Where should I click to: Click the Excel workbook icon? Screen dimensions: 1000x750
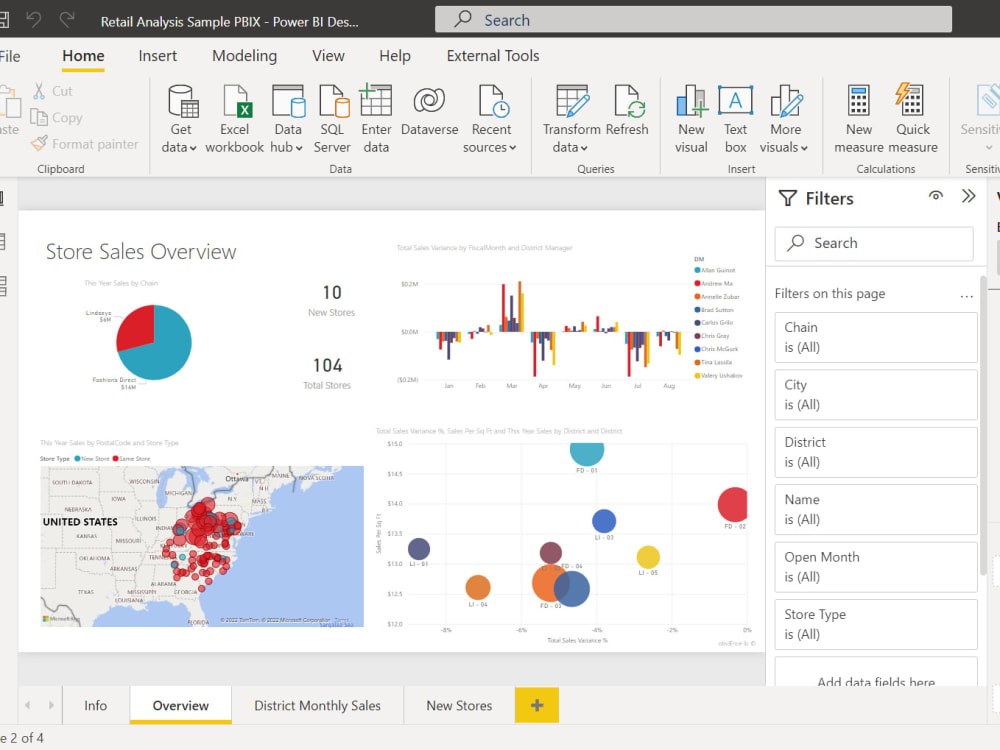point(235,102)
